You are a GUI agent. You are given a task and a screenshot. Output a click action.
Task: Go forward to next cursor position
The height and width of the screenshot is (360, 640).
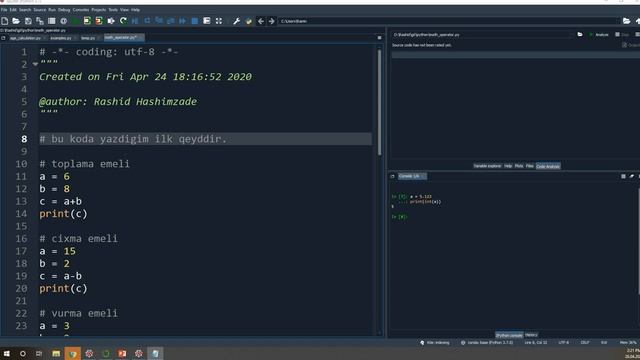(x=271, y=21)
